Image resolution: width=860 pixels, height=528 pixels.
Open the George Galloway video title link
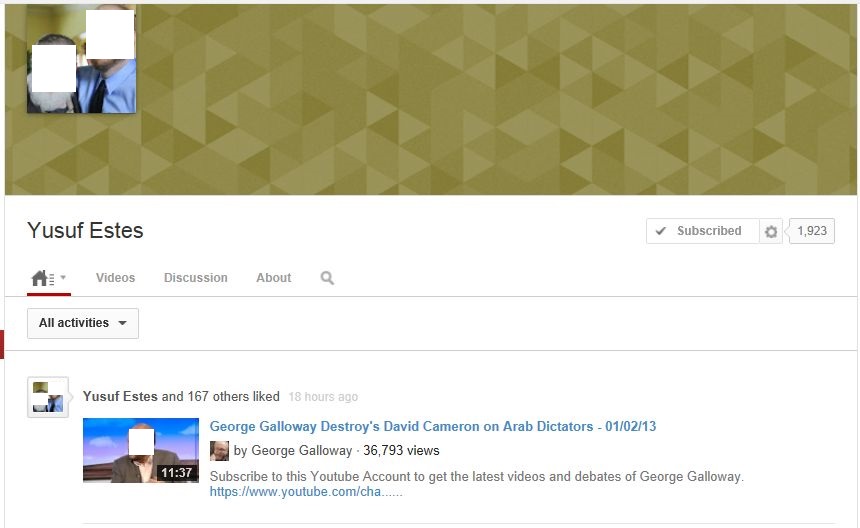[432, 426]
